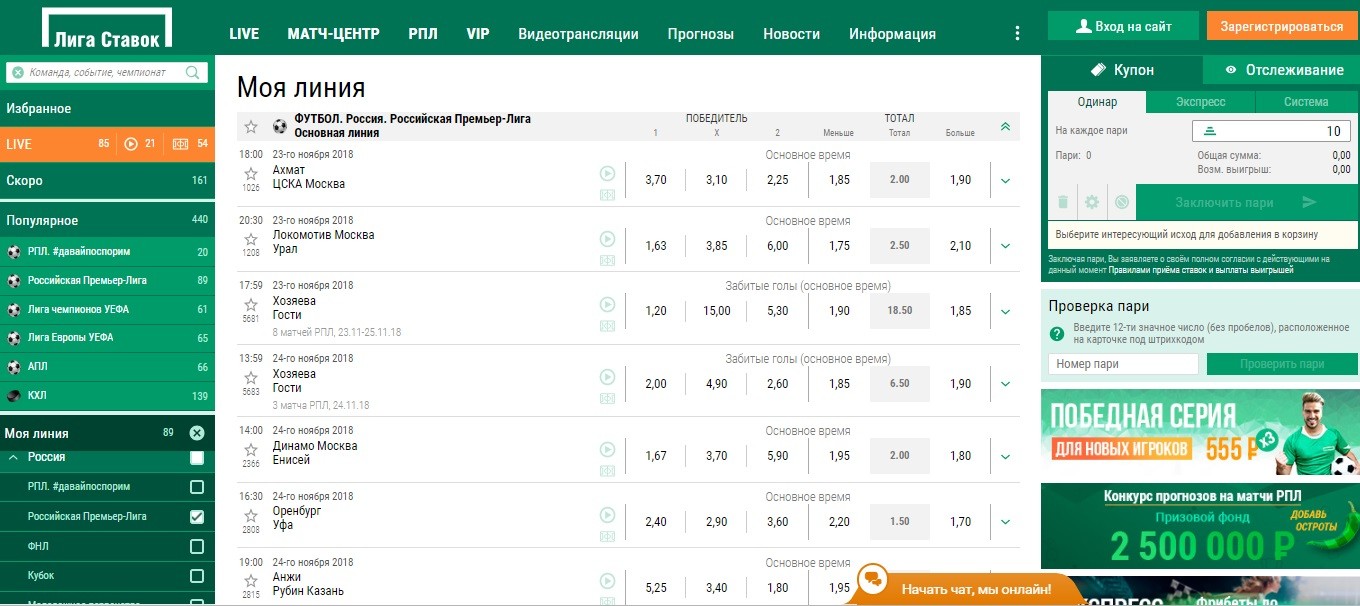Favorite the Анжи – Рубин Казань match star
Viewport: 1360px width, 606px height.
251,580
